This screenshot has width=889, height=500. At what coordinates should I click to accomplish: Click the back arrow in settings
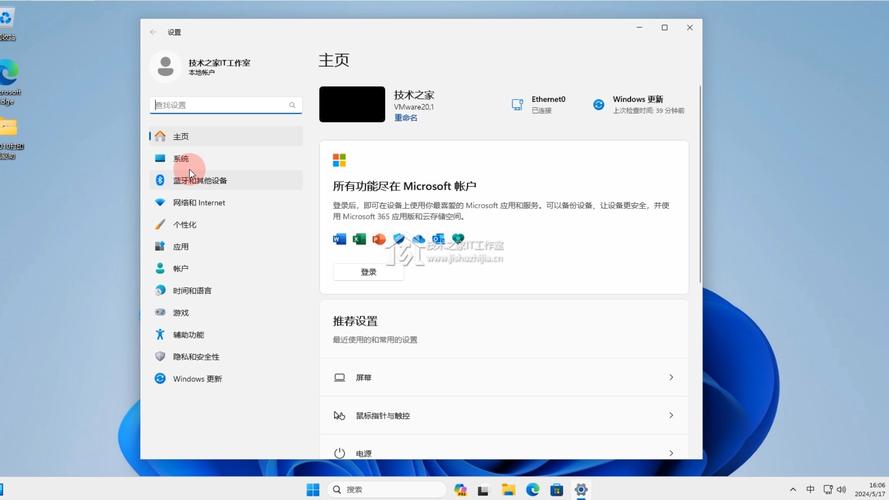tap(153, 32)
